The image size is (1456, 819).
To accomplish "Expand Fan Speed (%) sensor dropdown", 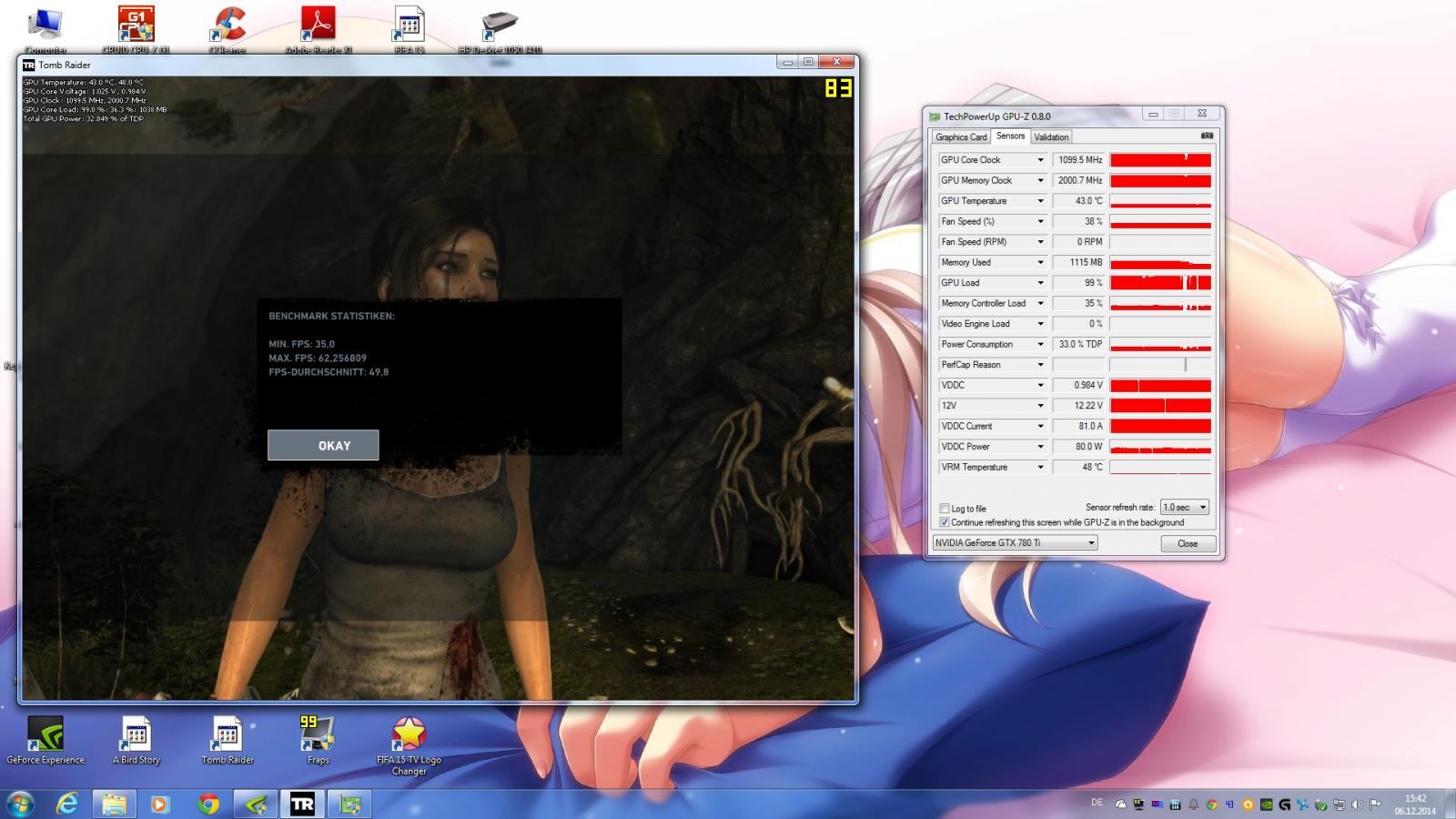I will (x=1040, y=221).
